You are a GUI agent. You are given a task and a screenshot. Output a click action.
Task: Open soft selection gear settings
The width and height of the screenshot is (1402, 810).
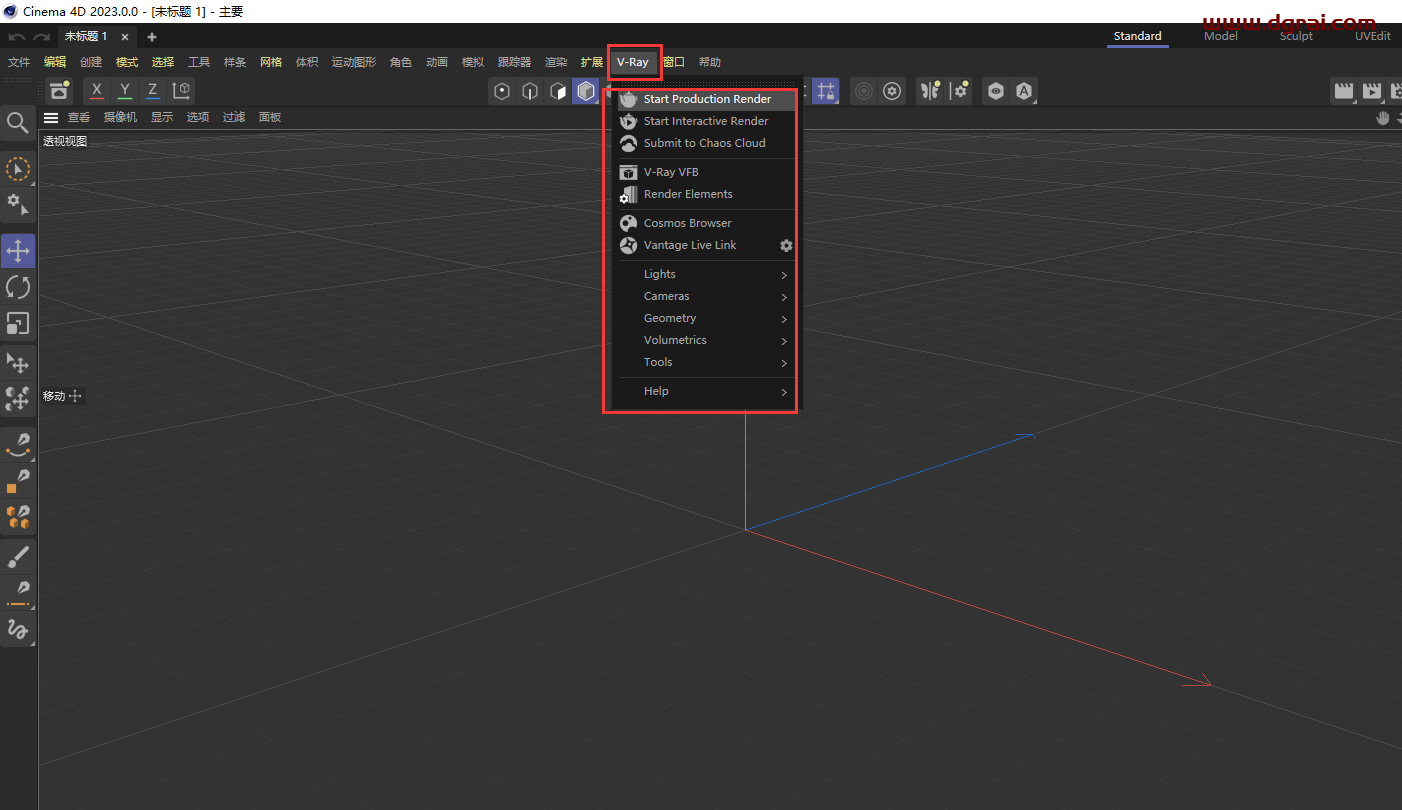click(x=892, y=91)
